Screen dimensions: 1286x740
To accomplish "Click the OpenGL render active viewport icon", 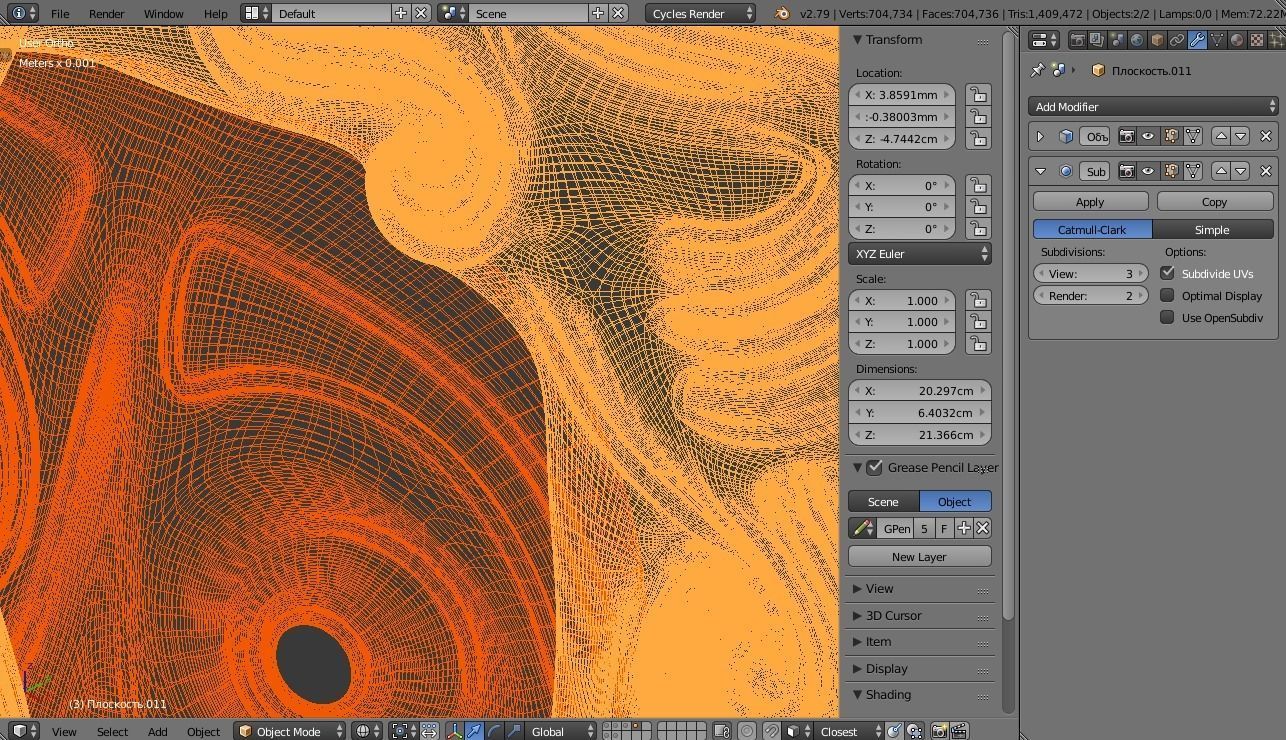I will point(939,731).
